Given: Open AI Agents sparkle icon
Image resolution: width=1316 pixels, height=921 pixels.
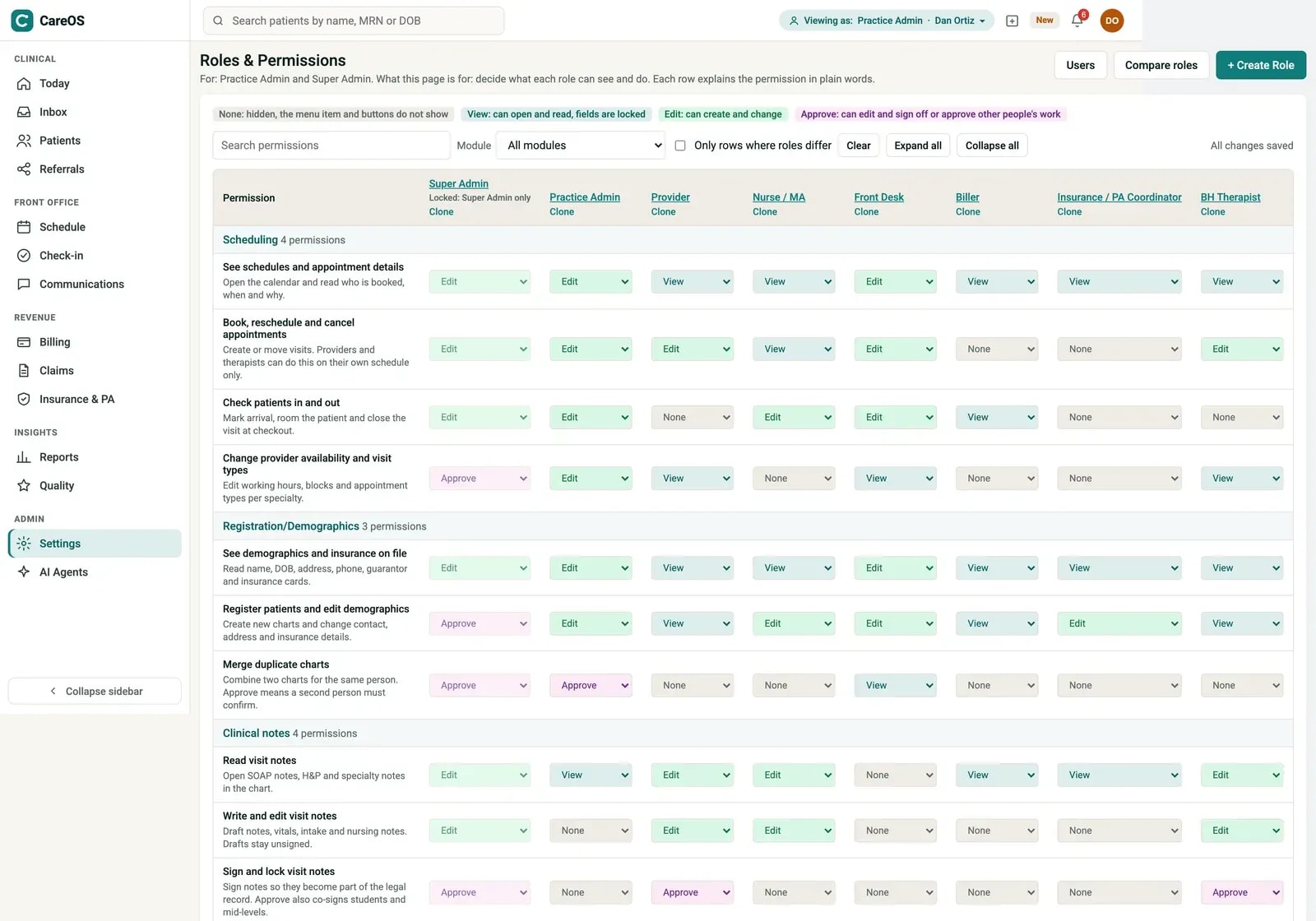Looking at the screenshot, I should coord(24,572).
